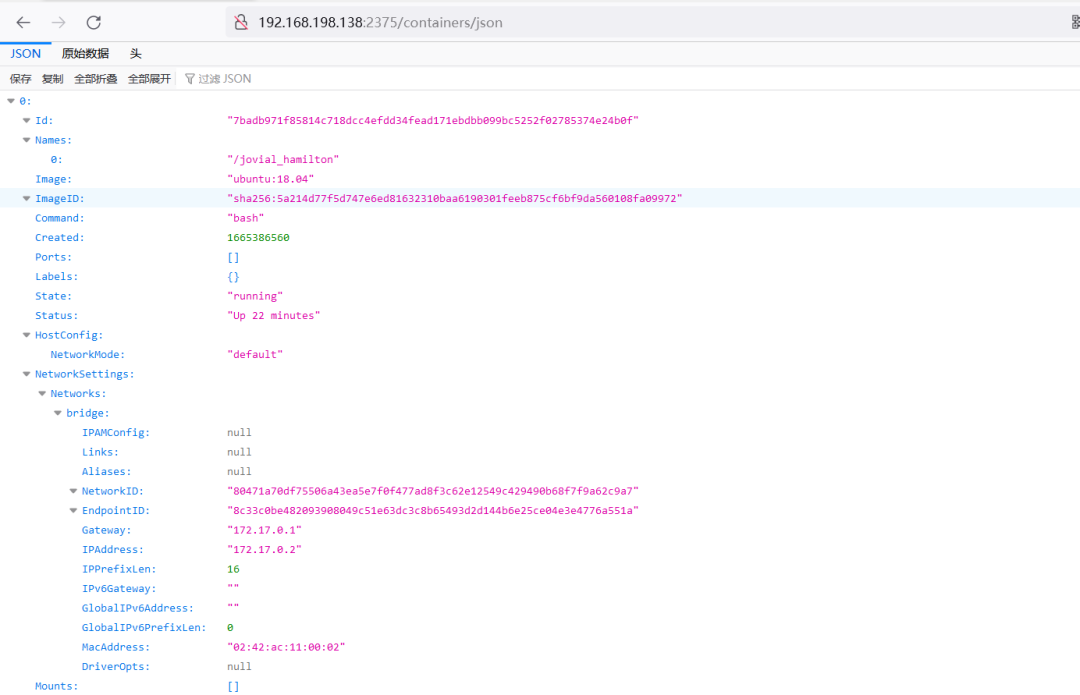1080x695 pixels.
Task: Select the NetworkMode "default" value
Action: (255, 355)
